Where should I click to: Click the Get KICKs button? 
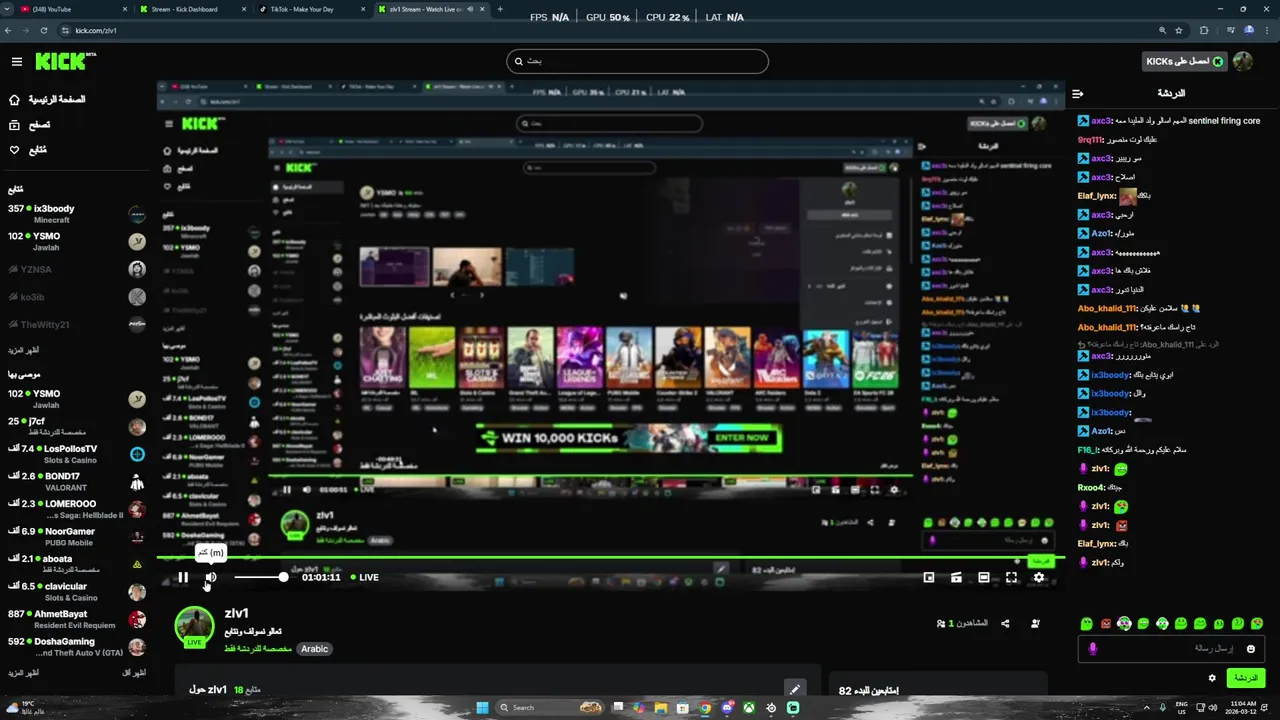(1184, 61)
